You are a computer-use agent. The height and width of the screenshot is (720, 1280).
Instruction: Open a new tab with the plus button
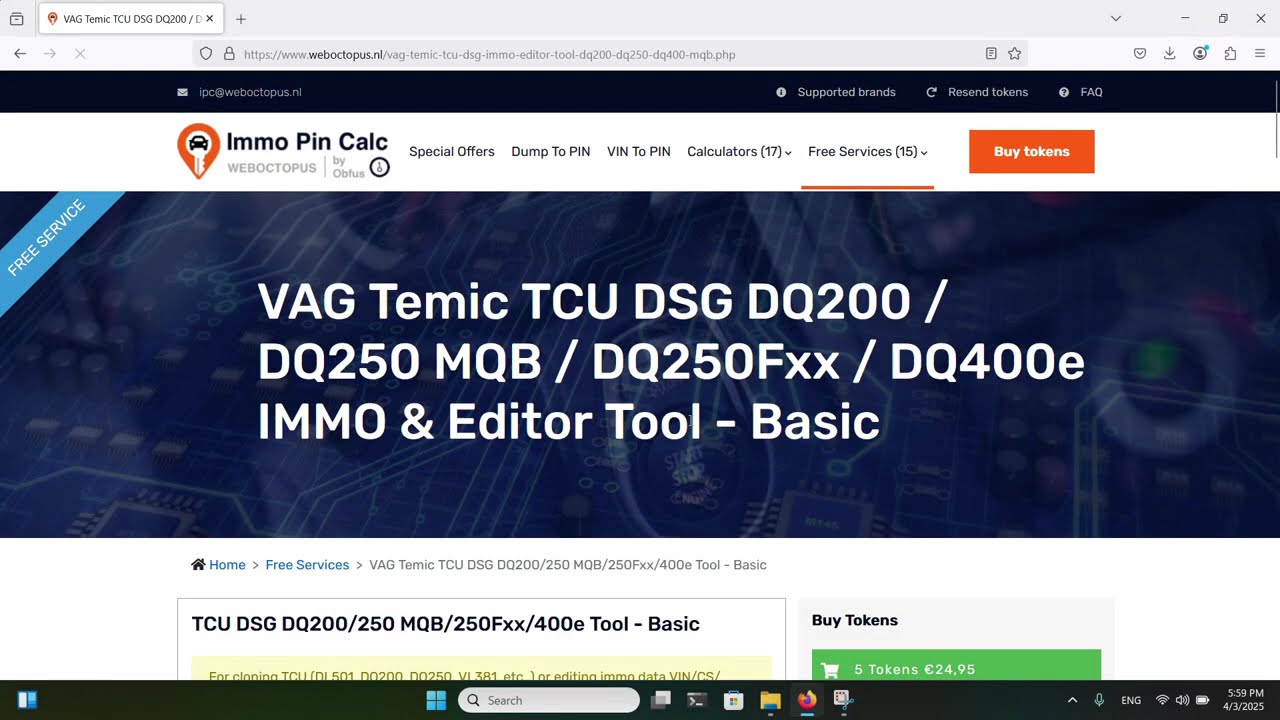click(241, 19)
